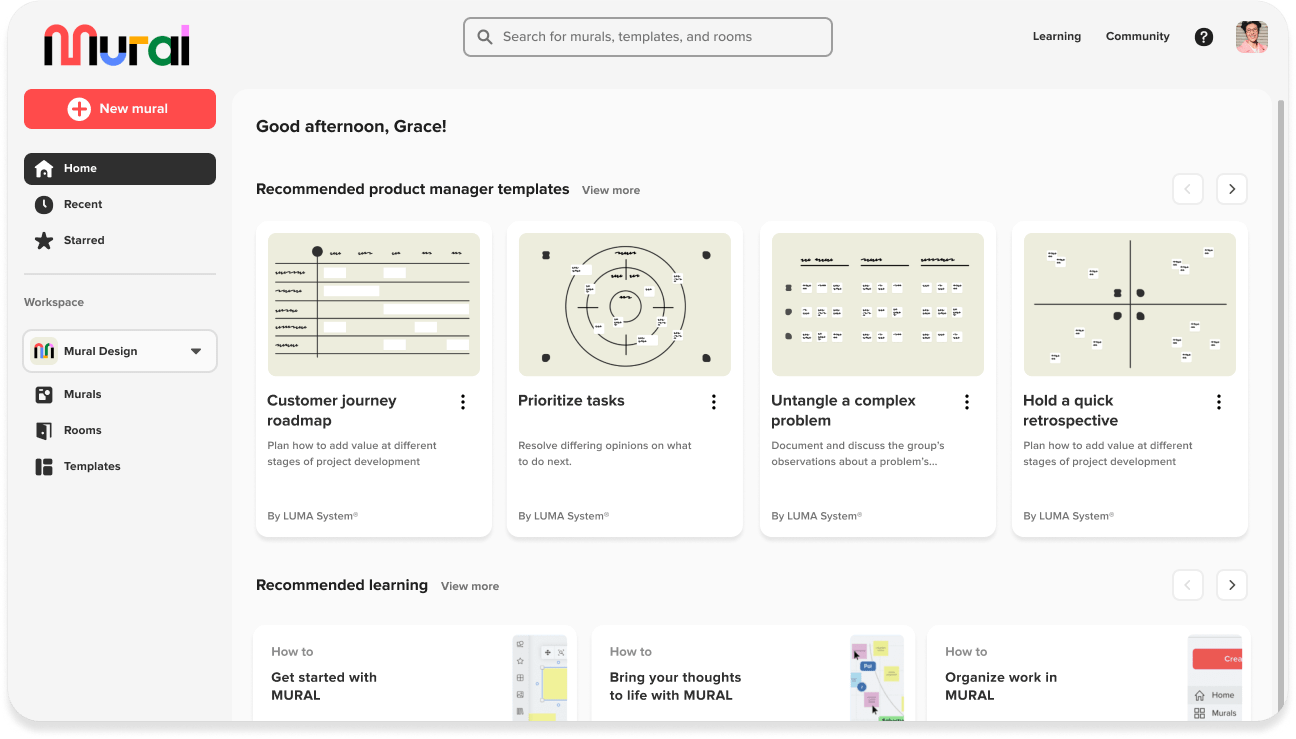Open Murals in the workspace menu

(x=120, y=395)
